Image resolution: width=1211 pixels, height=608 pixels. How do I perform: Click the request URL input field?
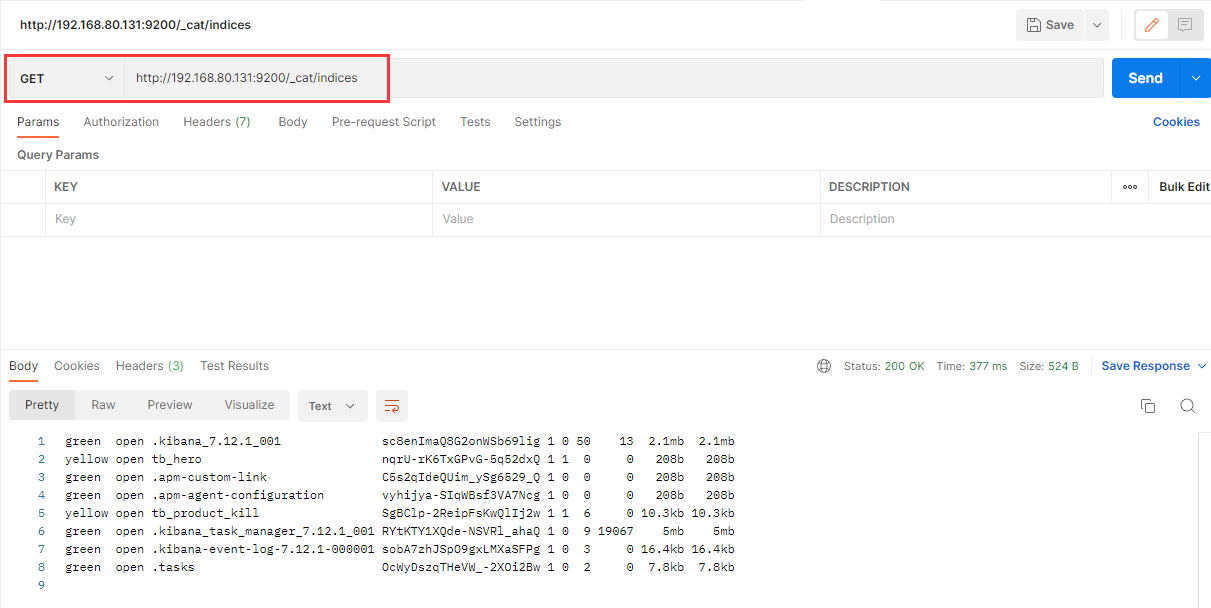[x=600, y=78]
